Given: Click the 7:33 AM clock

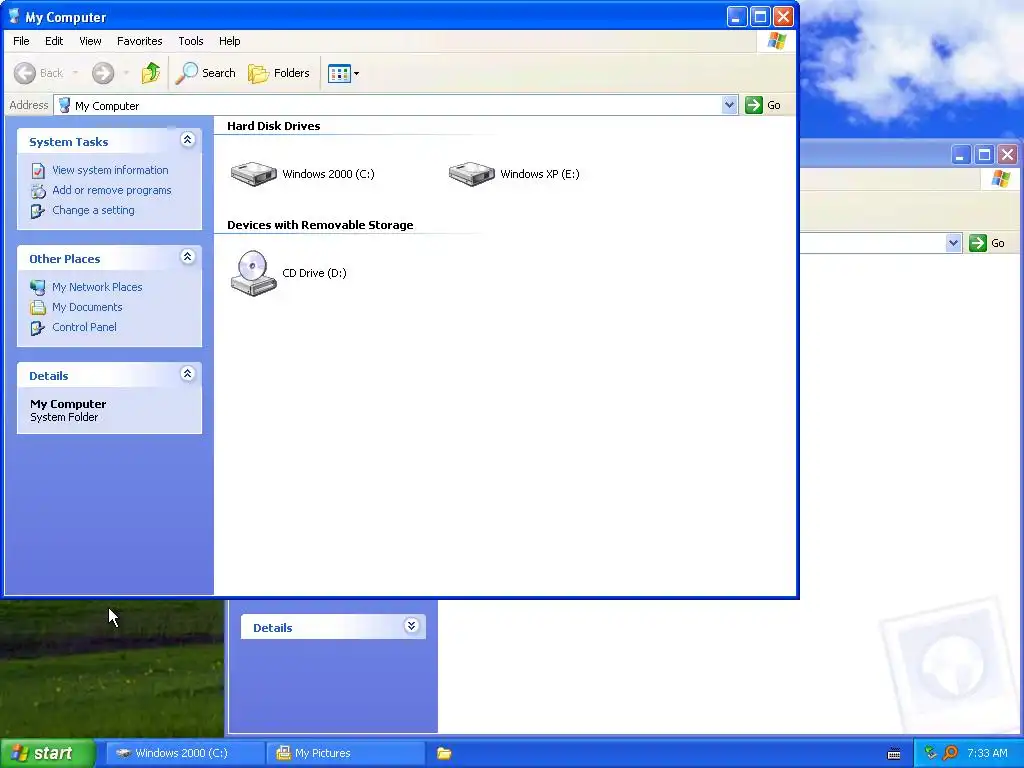Looking at the screenshot, I should [x=987, y=753].
